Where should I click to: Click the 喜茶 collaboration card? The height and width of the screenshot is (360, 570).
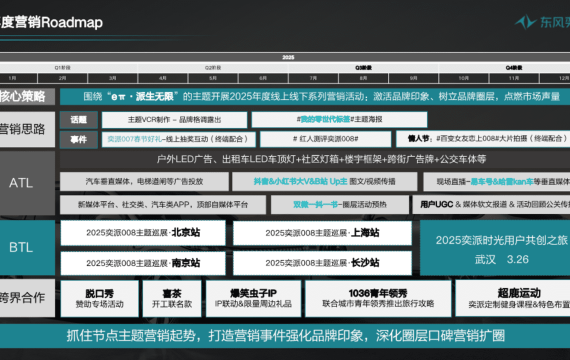pyautogui.click(x=172, y=298)
